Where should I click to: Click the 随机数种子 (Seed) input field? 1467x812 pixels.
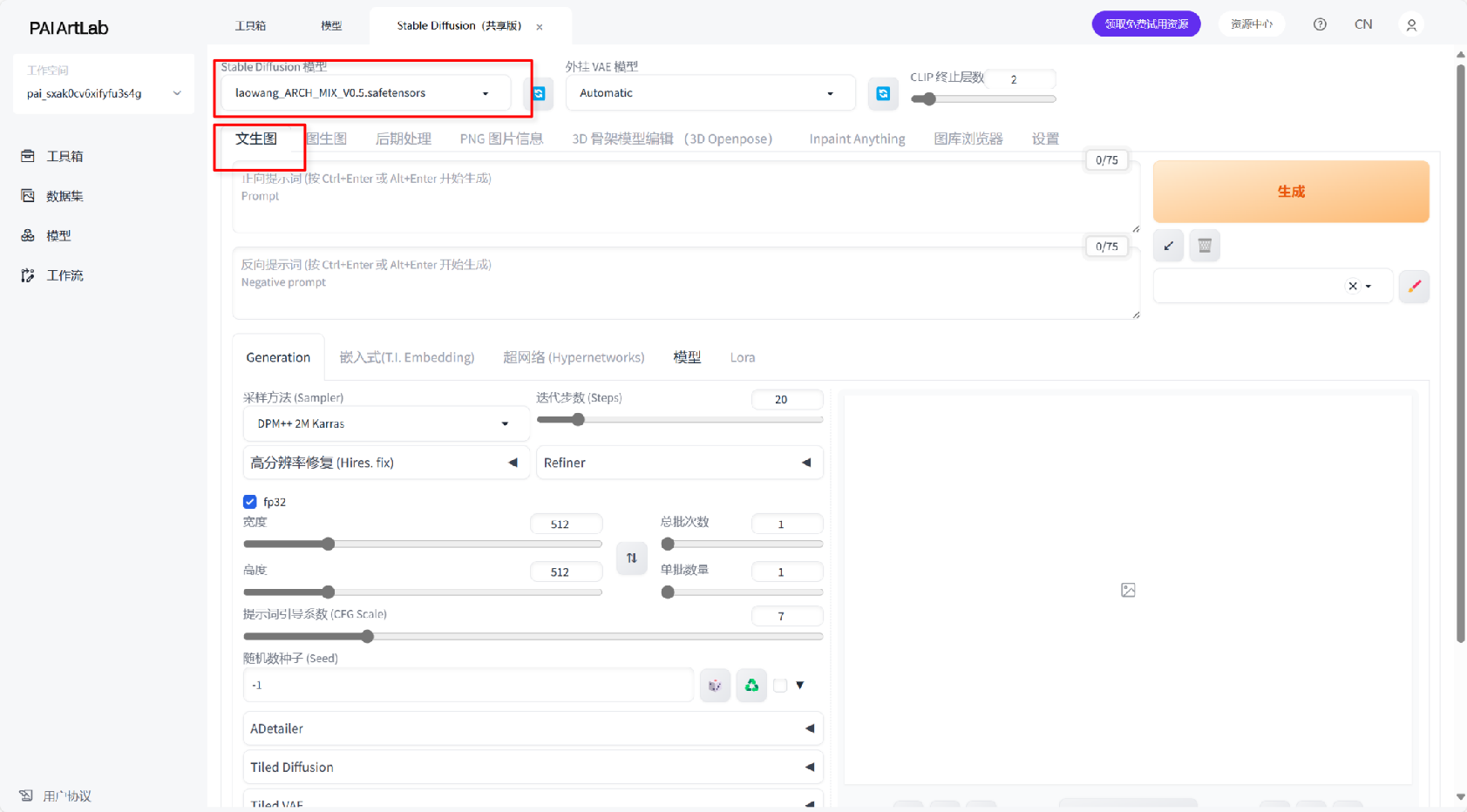pos(468,686)
